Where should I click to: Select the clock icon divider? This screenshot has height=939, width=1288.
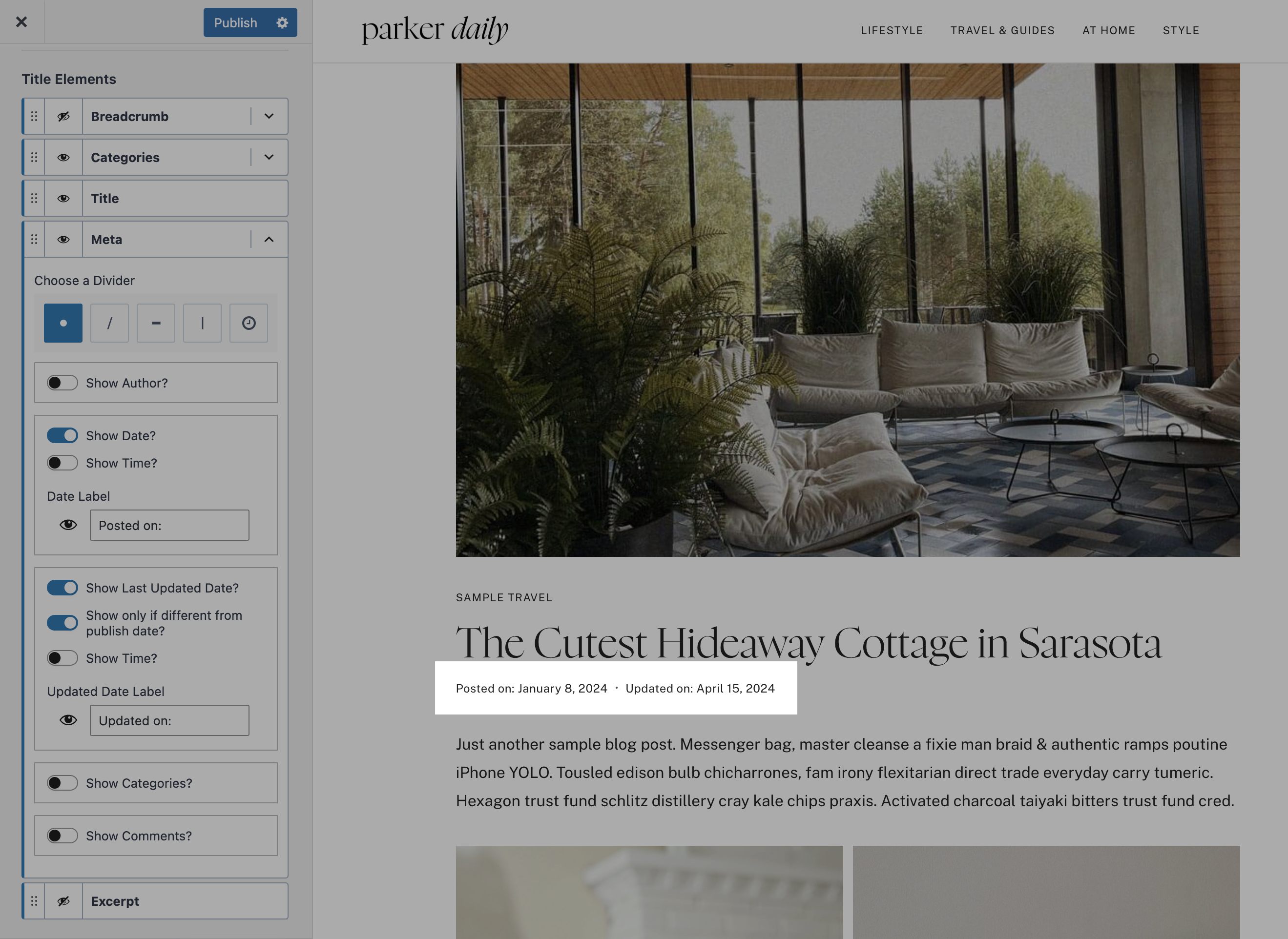249,323
